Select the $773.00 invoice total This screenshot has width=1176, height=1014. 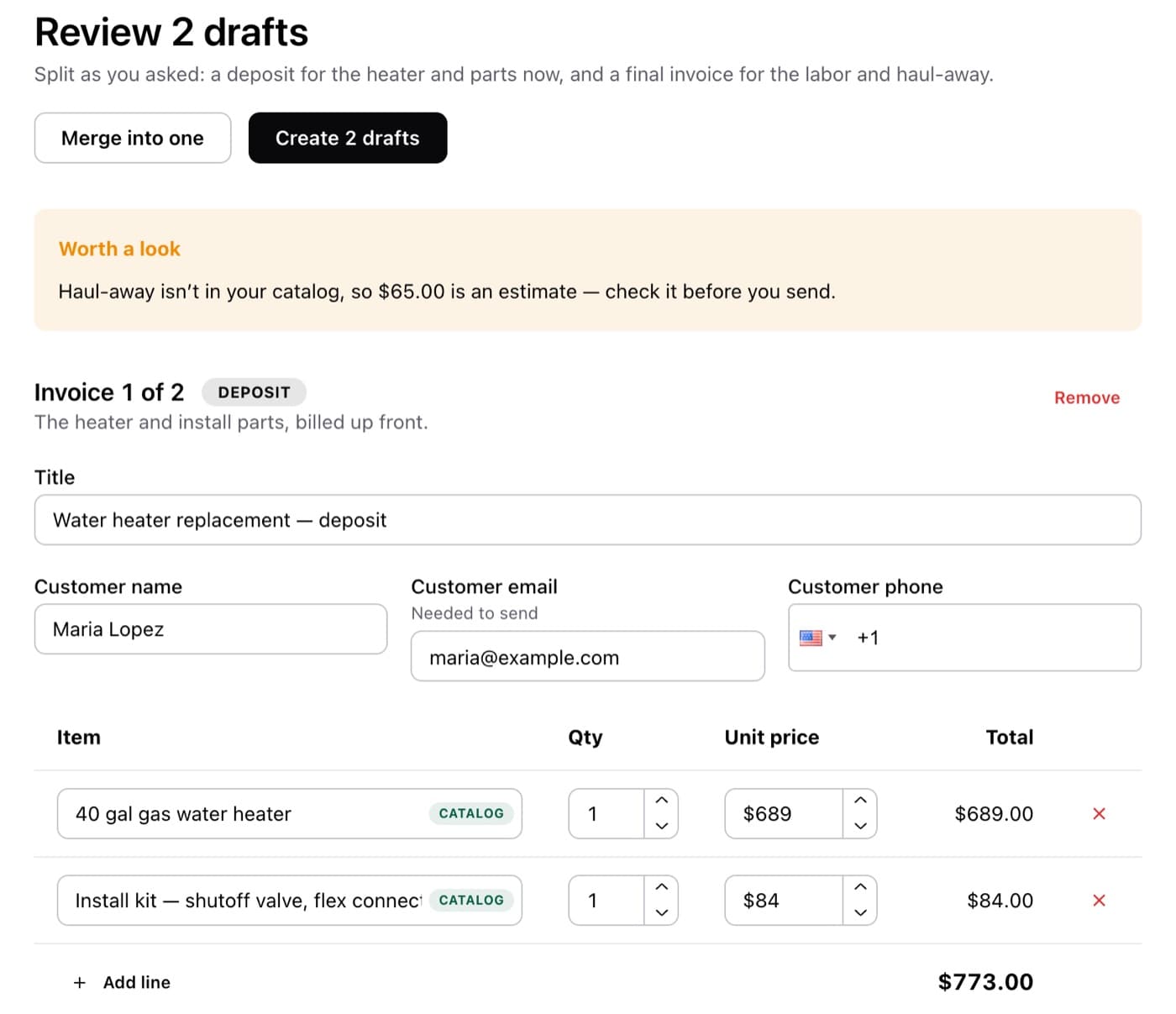coord(985,982)
